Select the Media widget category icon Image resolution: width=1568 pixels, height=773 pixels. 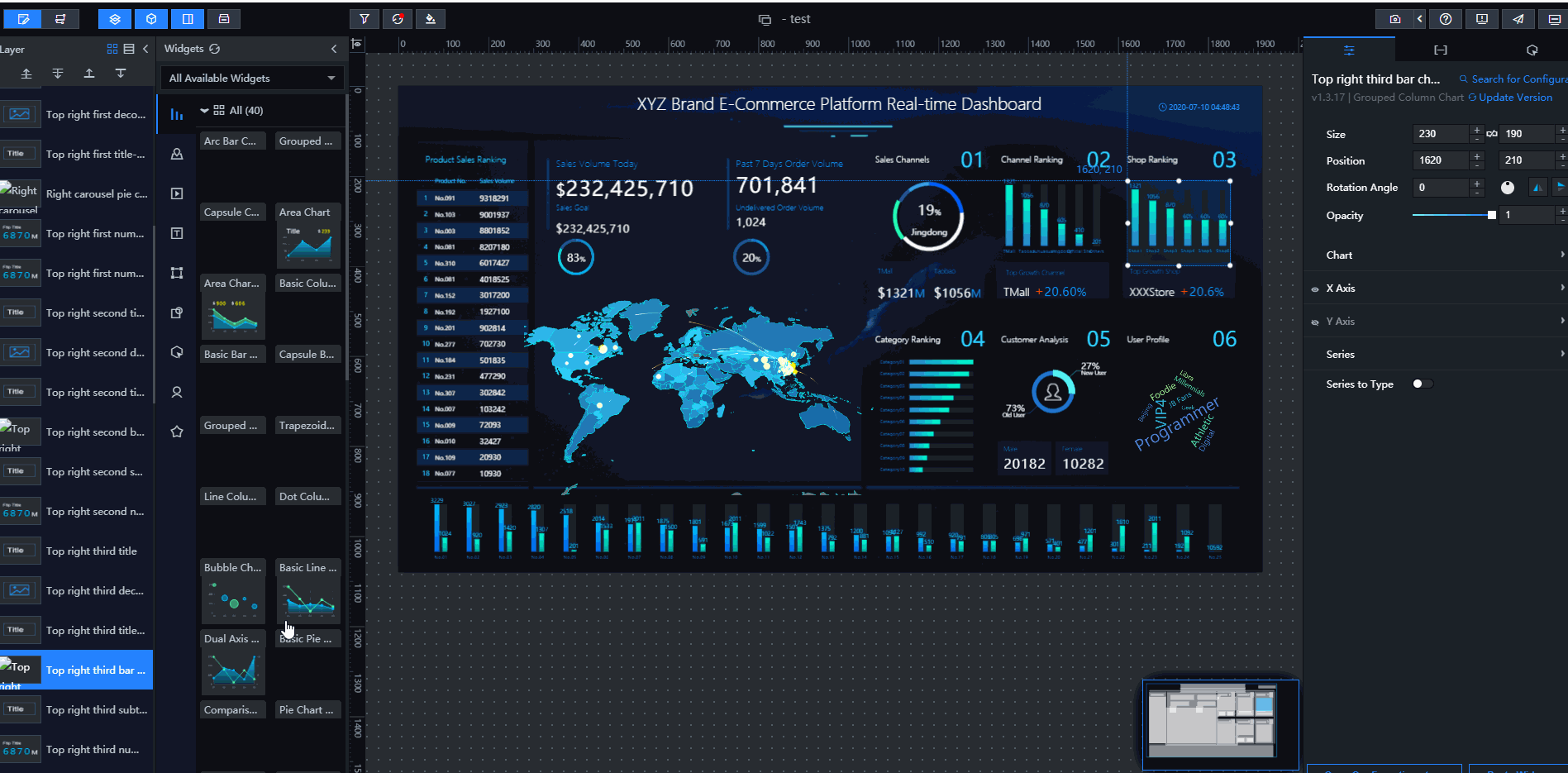pos(177,193)
